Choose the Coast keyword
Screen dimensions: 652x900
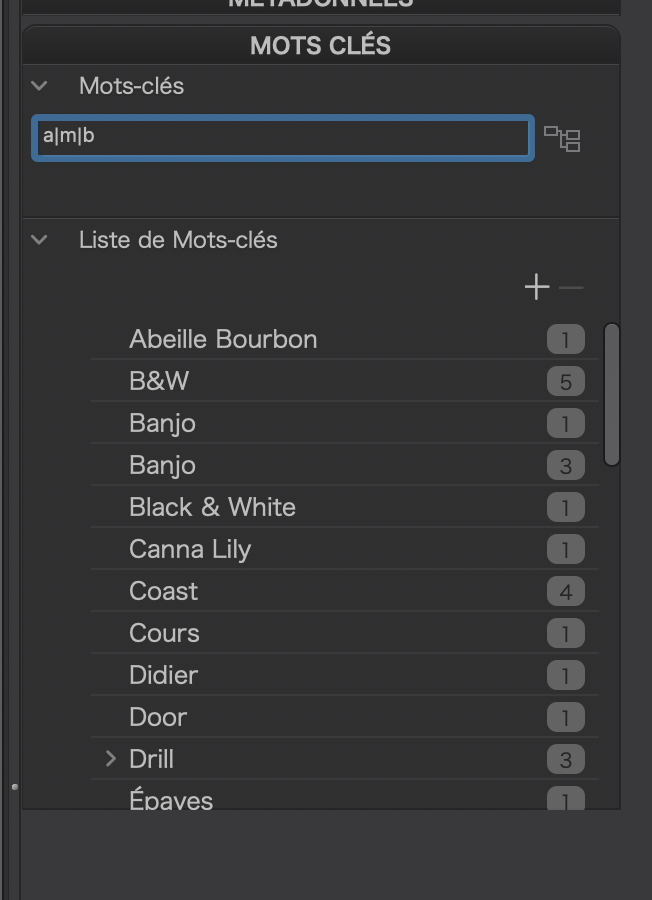(164, 591)
